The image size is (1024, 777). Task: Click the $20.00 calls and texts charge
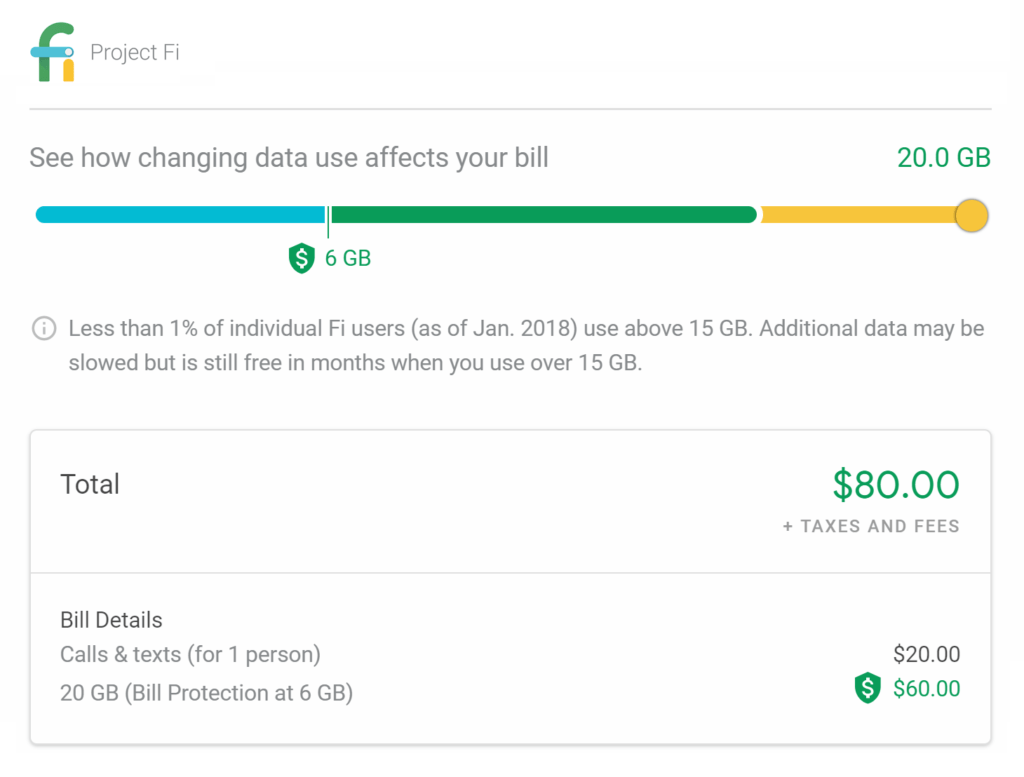click(x=927, y=654)
